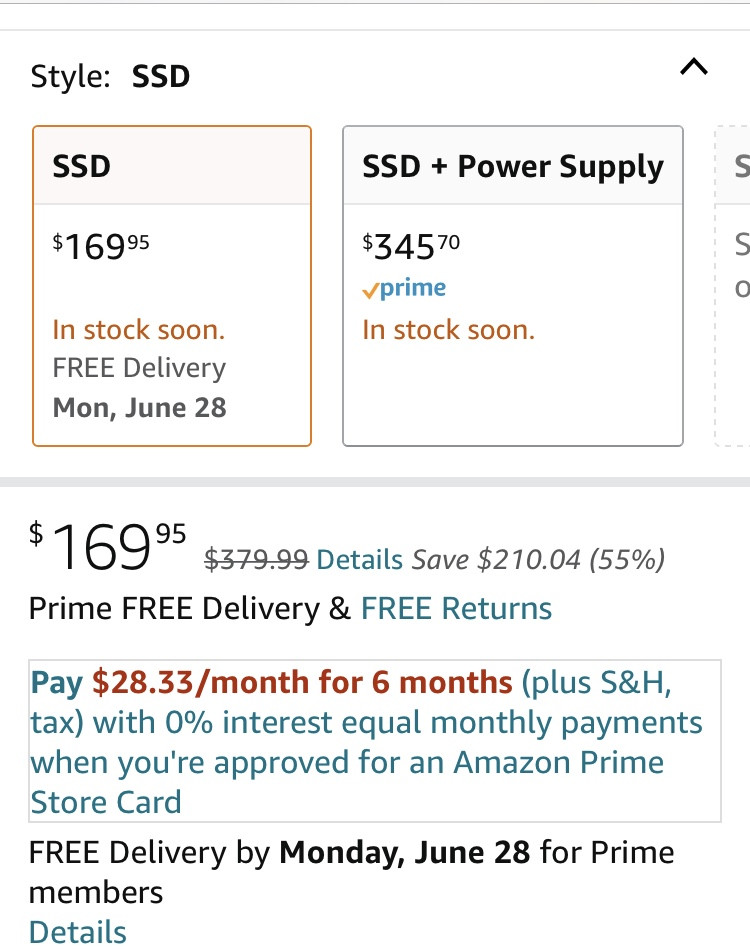Click Details link under delivery info
This screenshot has height=949, width=750.
click(77, 931)
